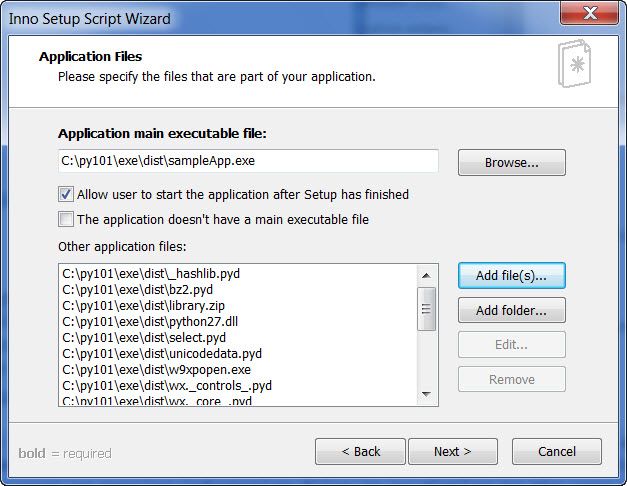This screenshot has height=486, width=627.
Task: Uncheck Allow user to start application checkbox
Action: point(66,195)
